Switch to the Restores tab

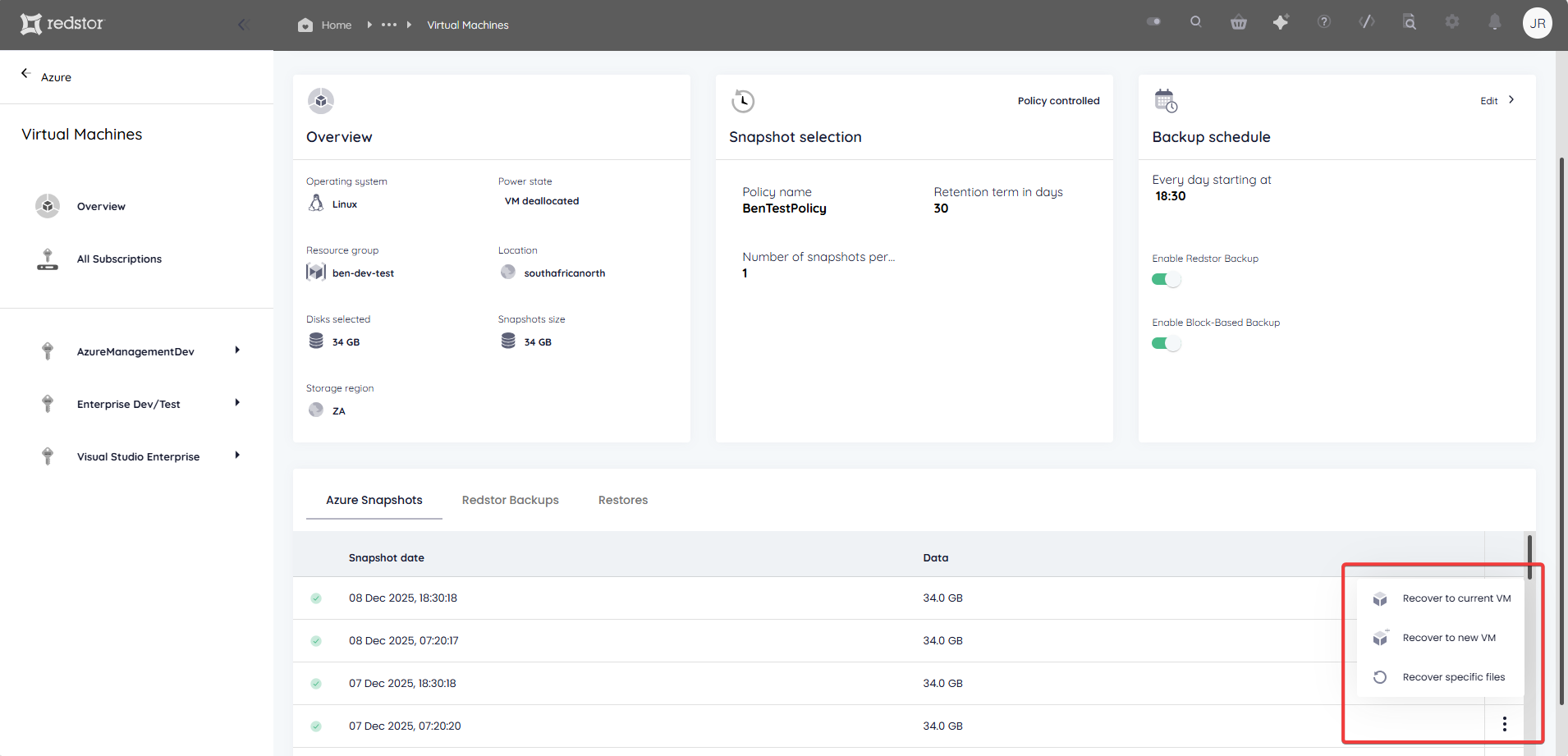tap(623, 500)
